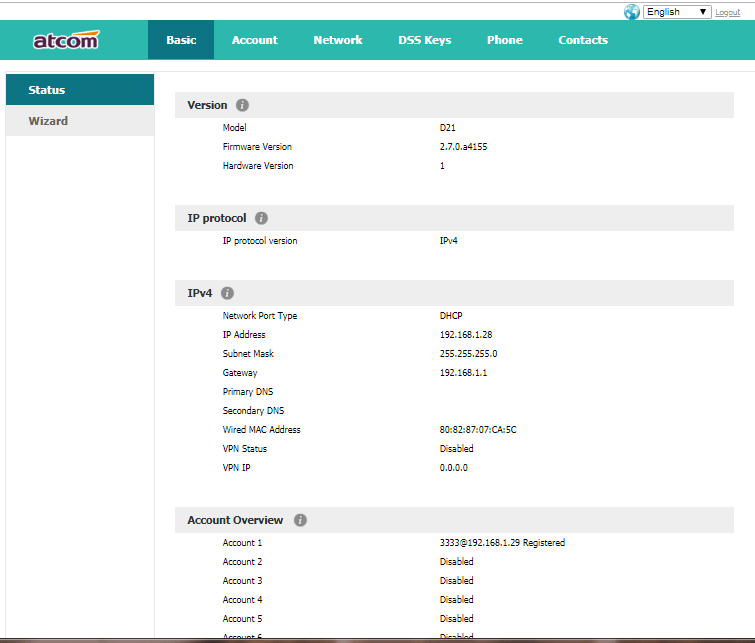Click the model value D21

pos(447,128)
